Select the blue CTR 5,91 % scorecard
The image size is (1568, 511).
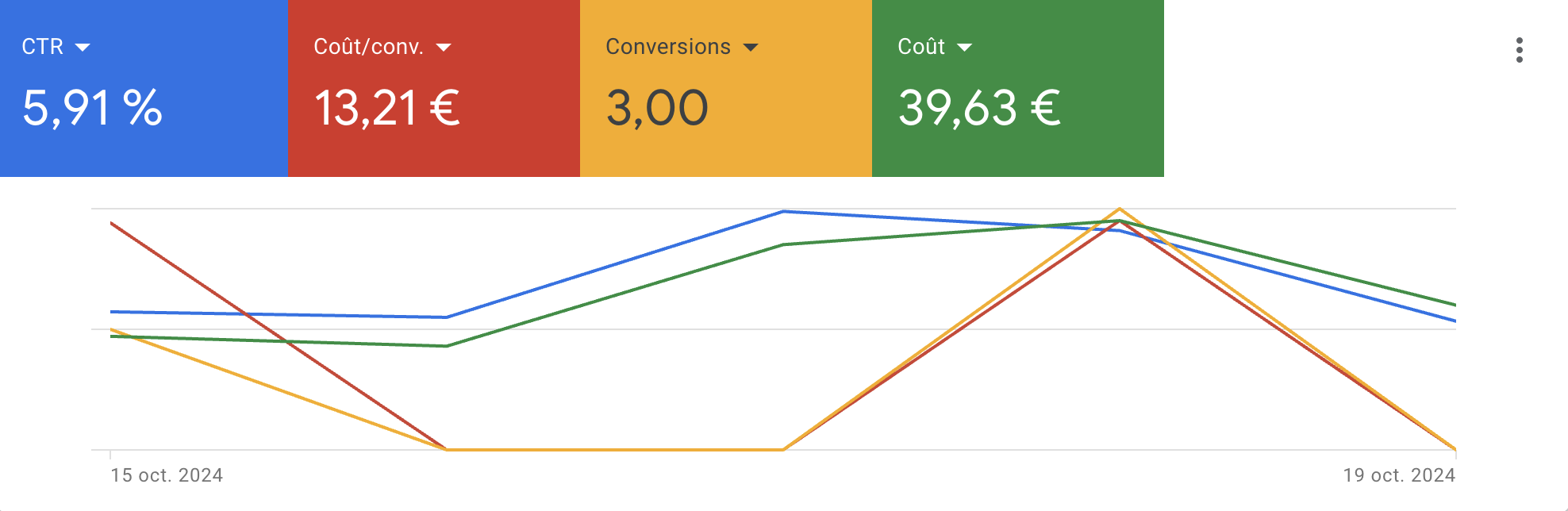pyautogui.click(x=144, y=88)
